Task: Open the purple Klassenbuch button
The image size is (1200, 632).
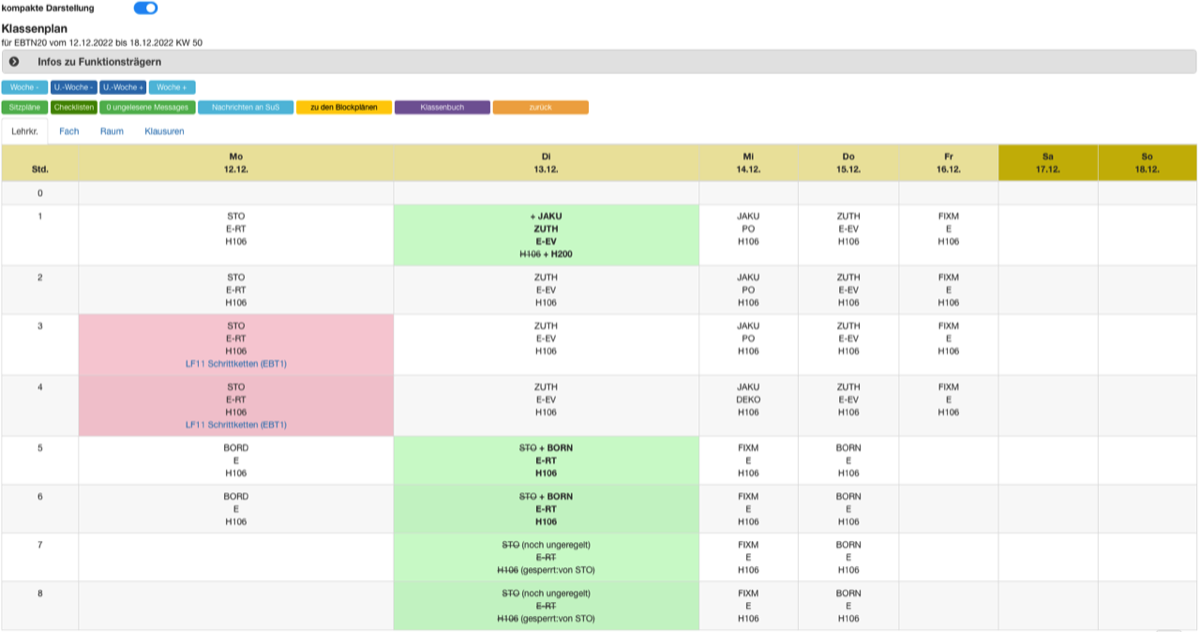Action: pyautogui.click(x=442, y=107)
